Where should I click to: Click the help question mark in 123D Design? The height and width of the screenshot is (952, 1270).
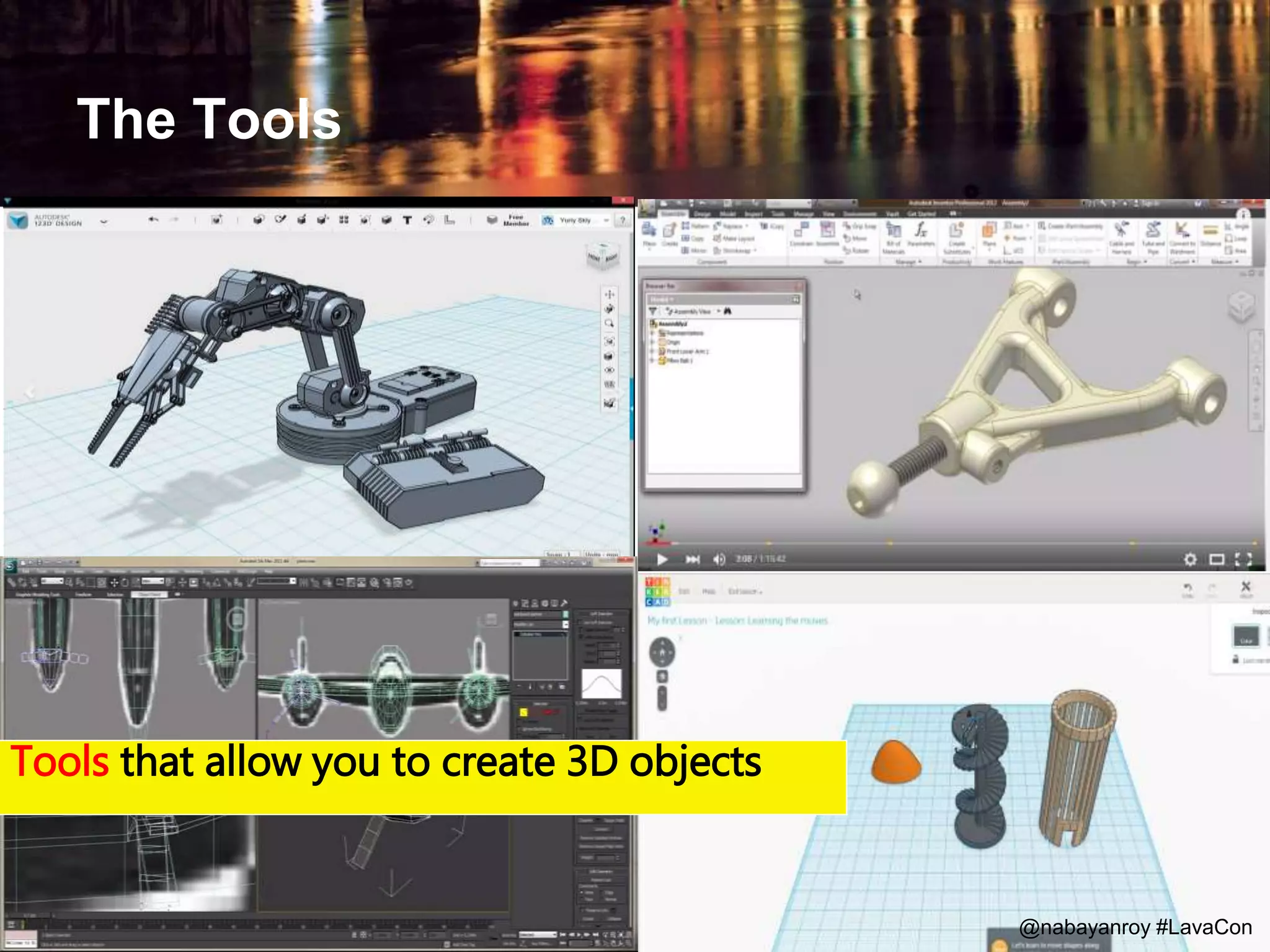pyautogui.click(x=622, y=221)
